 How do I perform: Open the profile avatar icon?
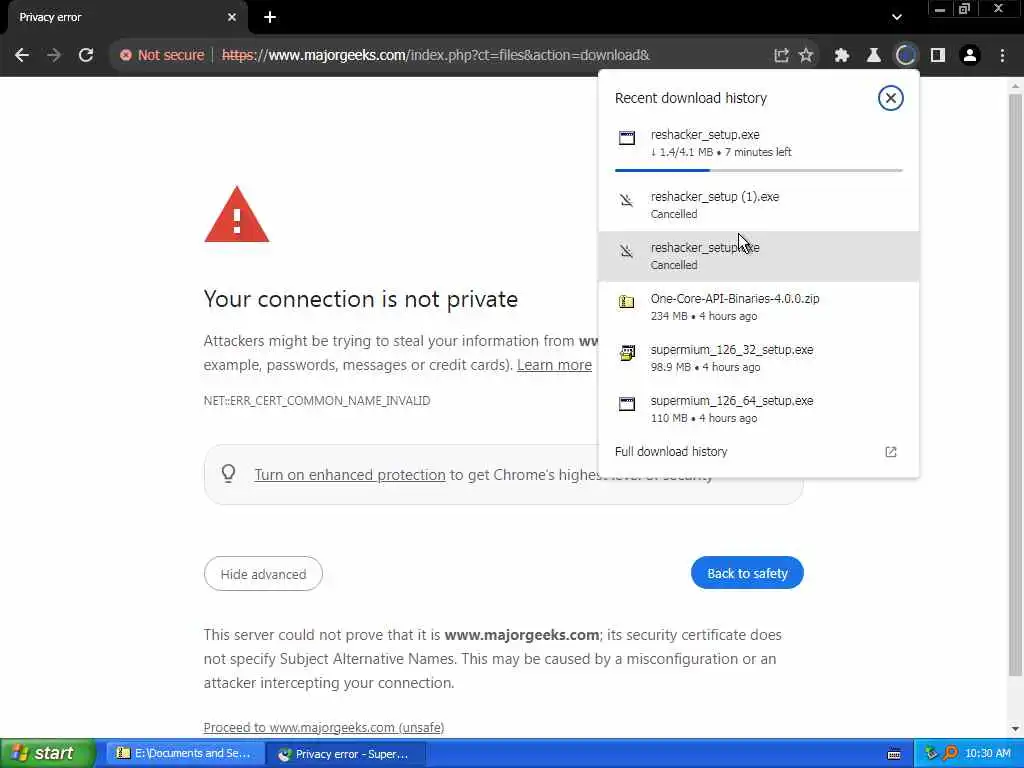[970, 55]
